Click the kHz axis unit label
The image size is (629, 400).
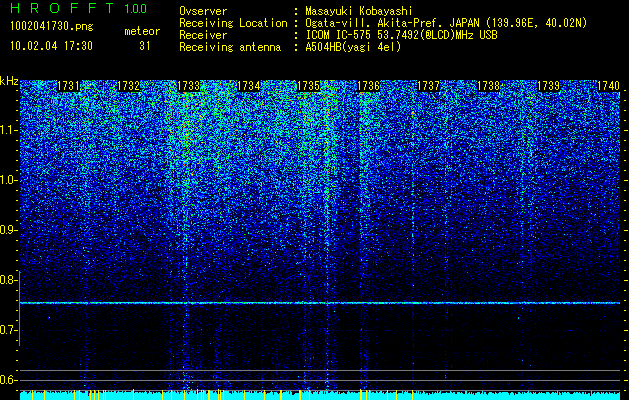(x=9, y=81)
